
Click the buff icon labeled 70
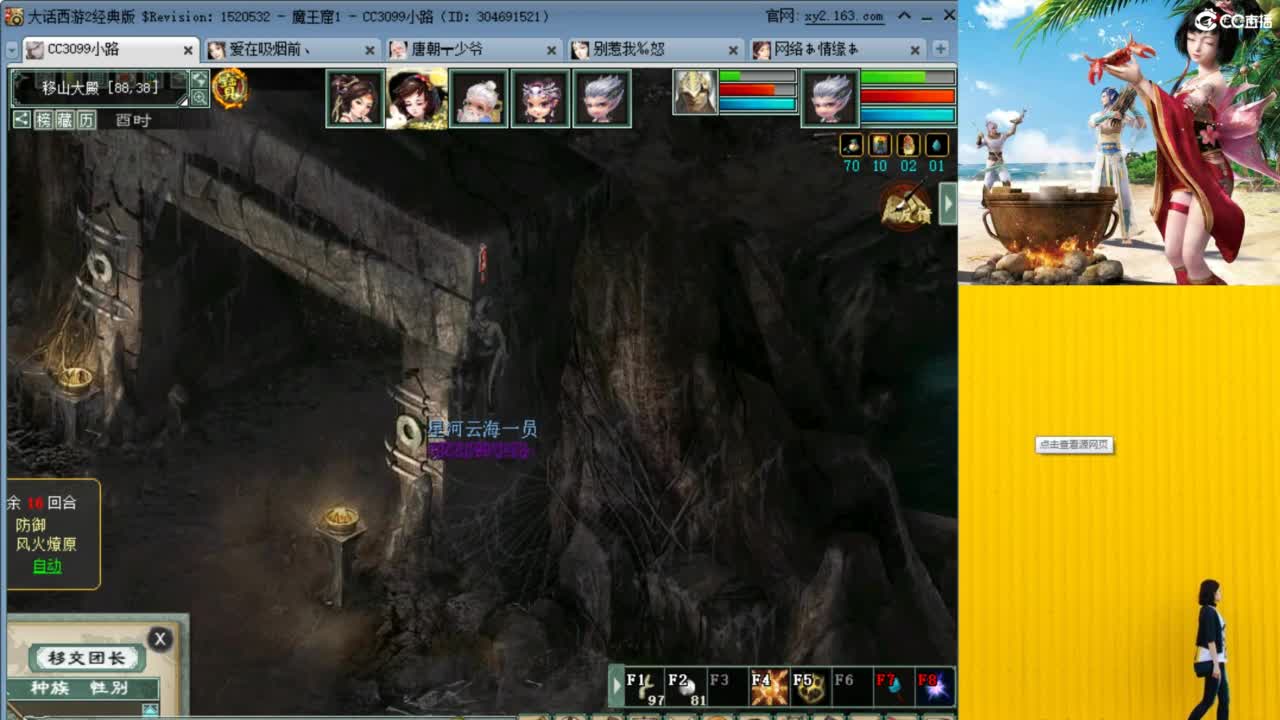[851, 145]
